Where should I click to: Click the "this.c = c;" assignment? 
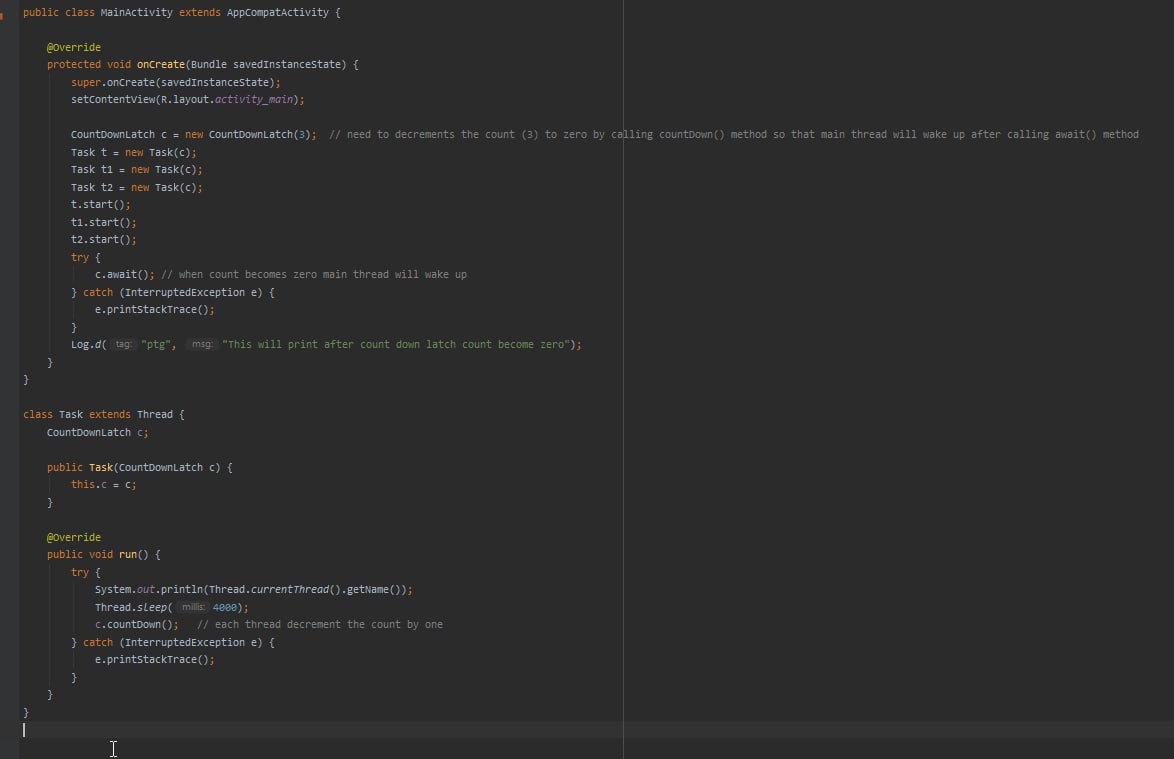(103, 485)
